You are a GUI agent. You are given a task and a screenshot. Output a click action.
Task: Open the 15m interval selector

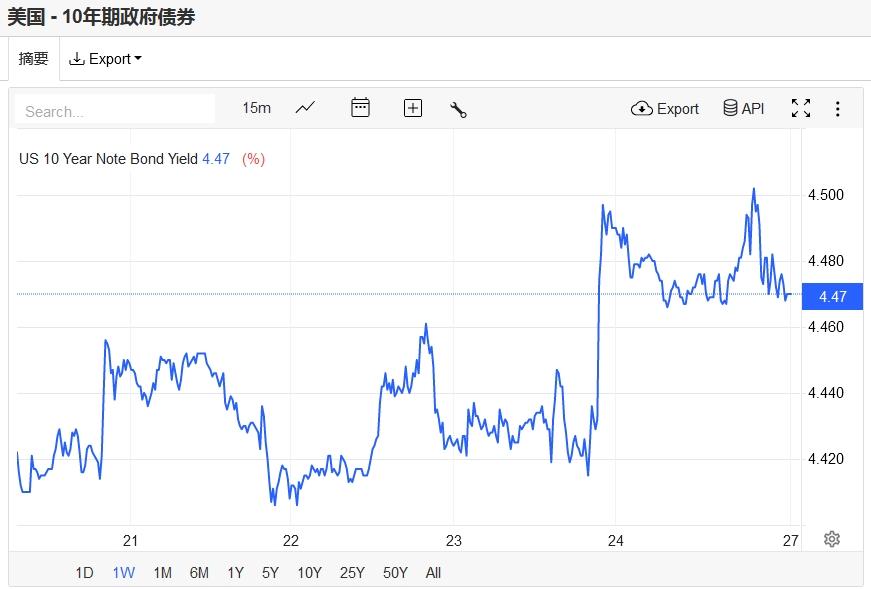(256, 108)
